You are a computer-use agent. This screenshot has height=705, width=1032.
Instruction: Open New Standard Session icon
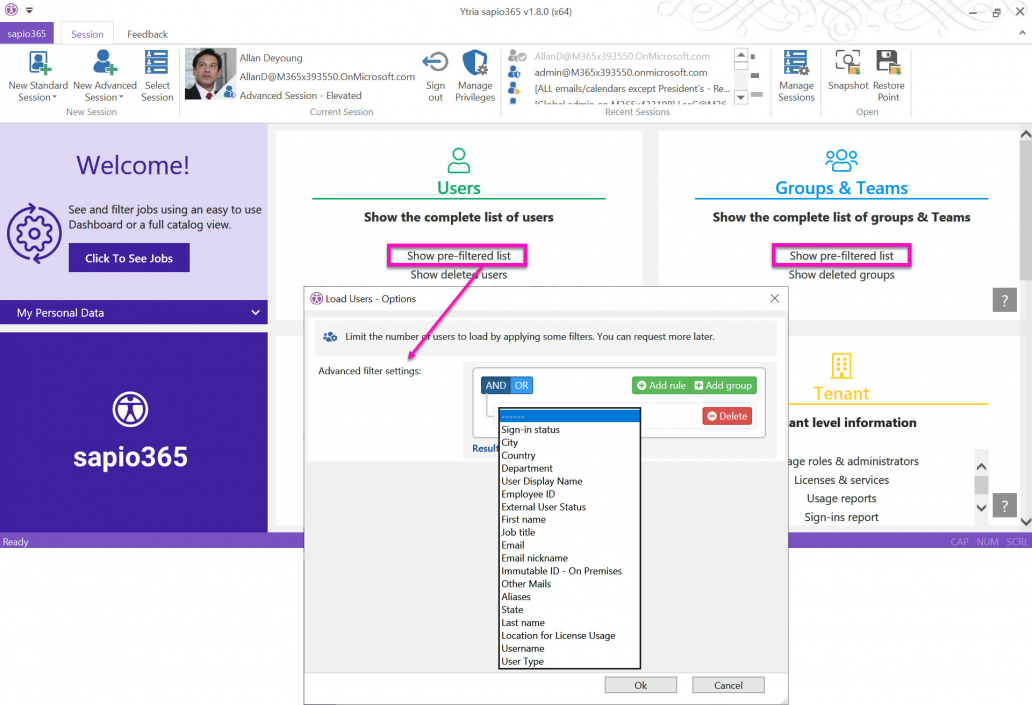[x=38, y=63]
